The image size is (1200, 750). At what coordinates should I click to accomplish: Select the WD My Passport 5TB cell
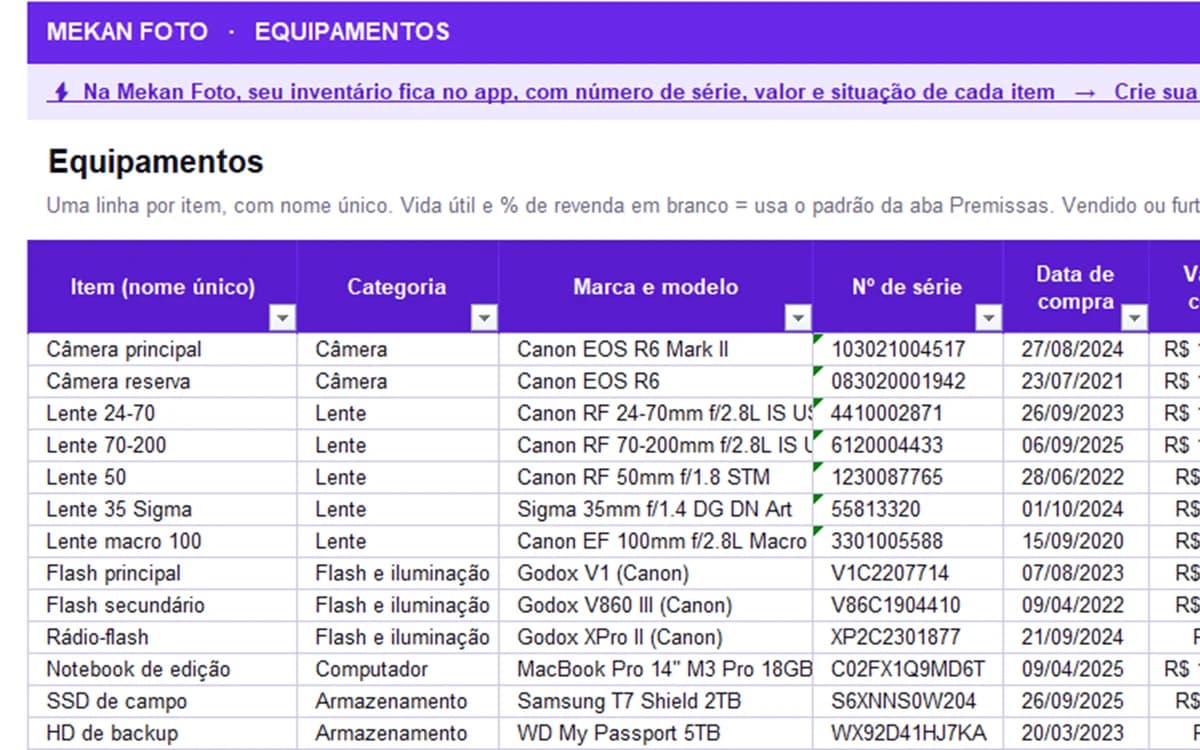[x=656, y=733]
